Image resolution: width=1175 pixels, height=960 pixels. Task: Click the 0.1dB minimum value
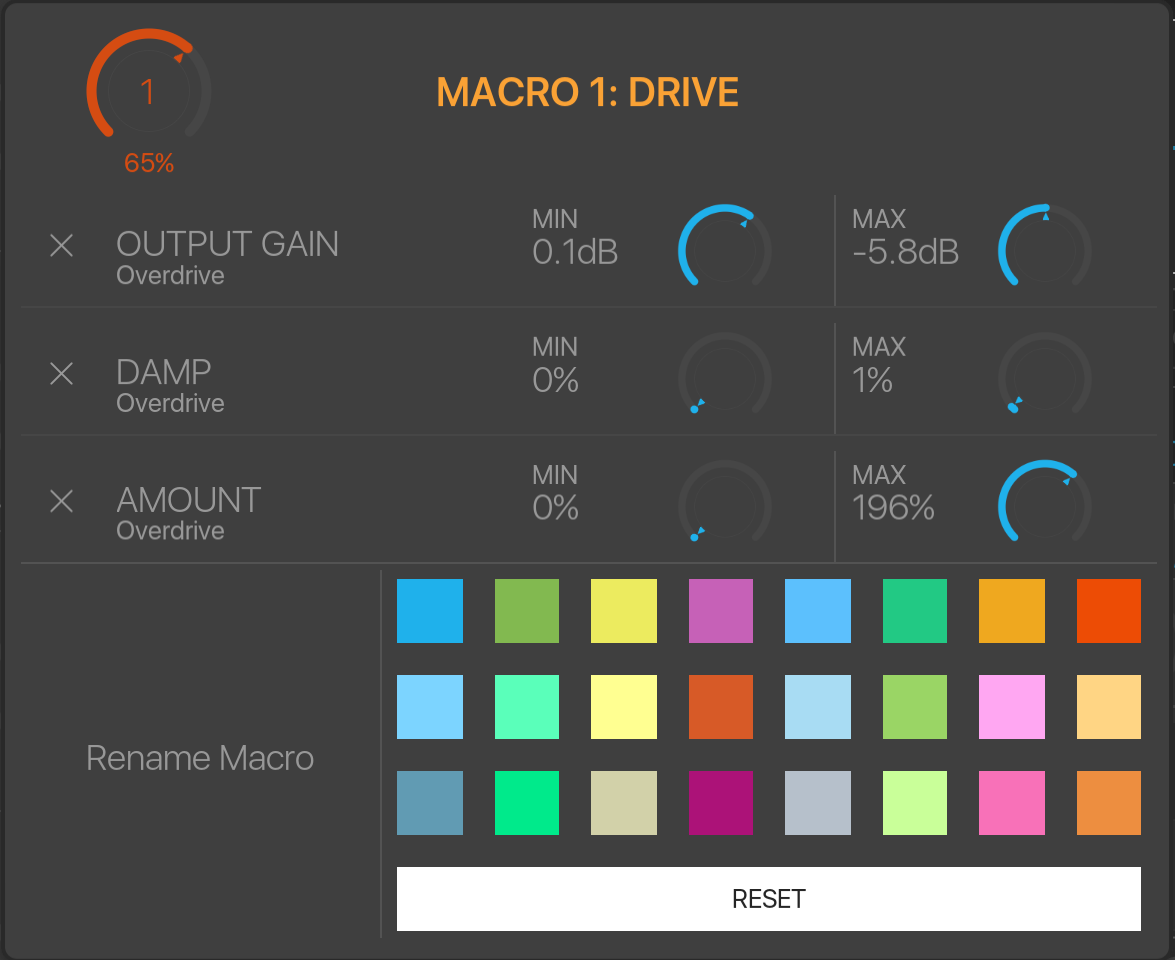(x=575, y=252)
